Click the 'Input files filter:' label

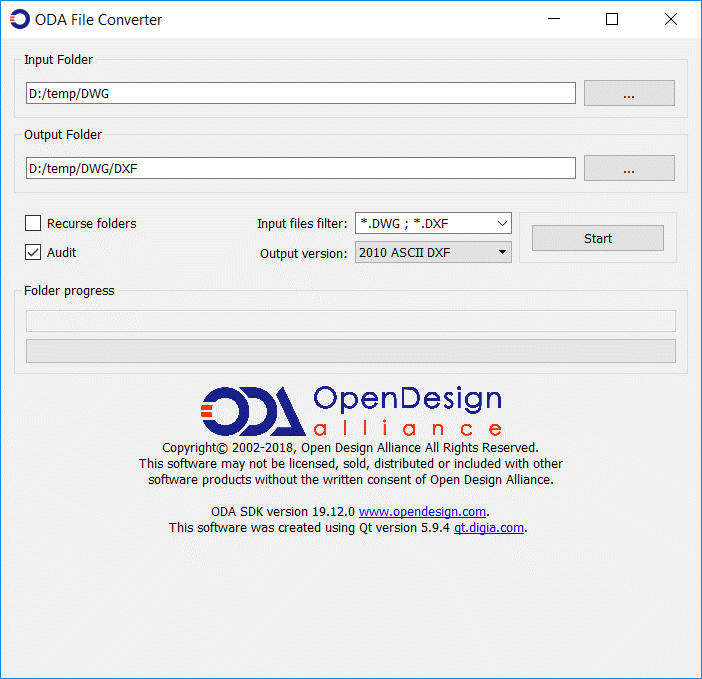tap(302, 223)
